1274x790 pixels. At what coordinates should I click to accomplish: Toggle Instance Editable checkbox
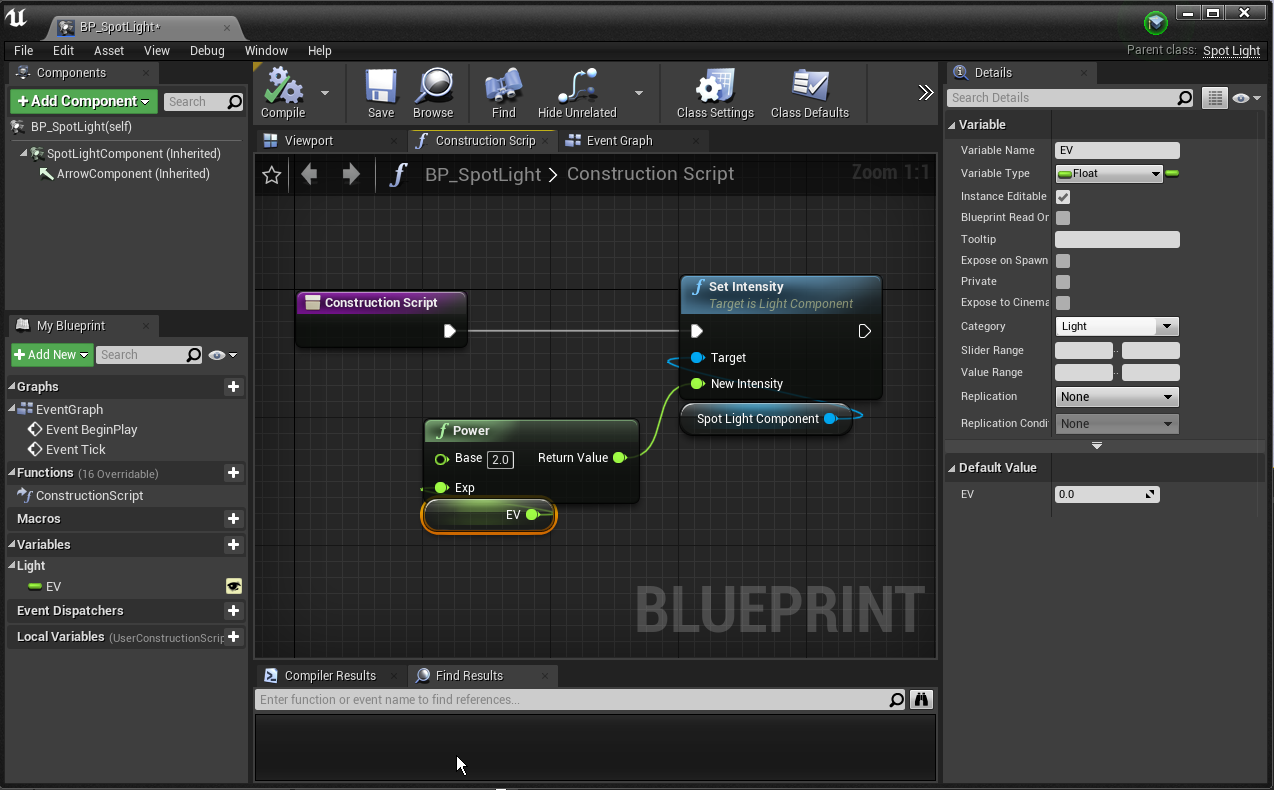pyautogui.click(x=1063, y=197)
